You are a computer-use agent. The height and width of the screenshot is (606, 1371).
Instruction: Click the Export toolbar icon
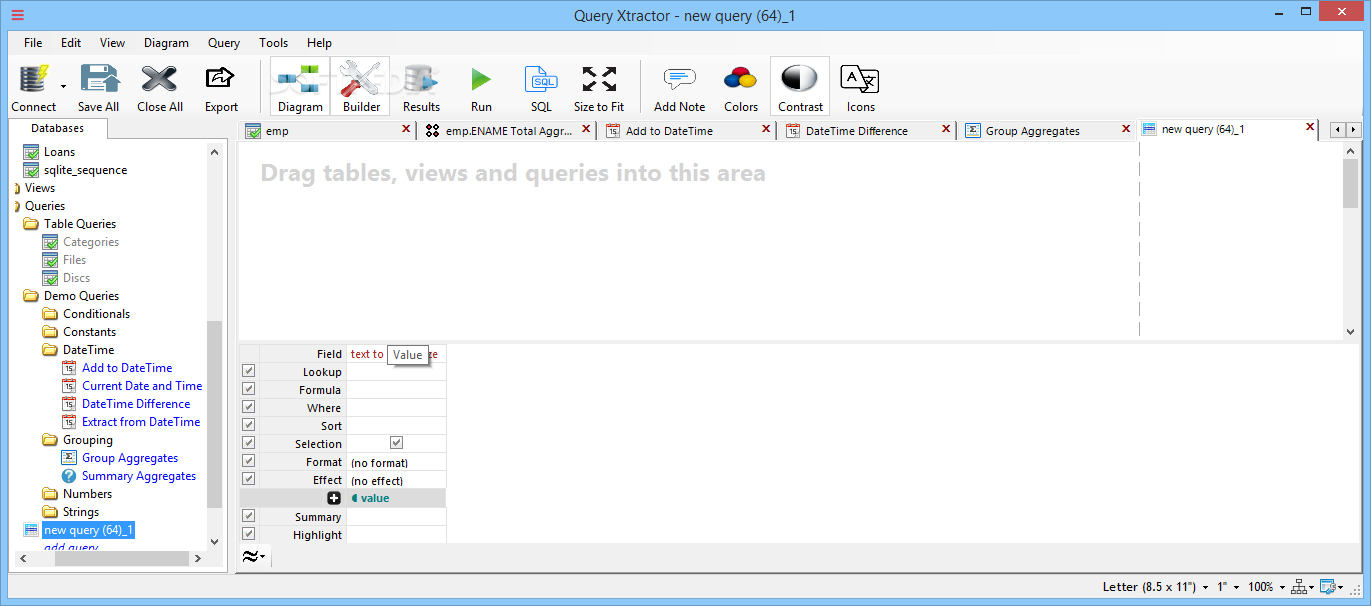221,88
